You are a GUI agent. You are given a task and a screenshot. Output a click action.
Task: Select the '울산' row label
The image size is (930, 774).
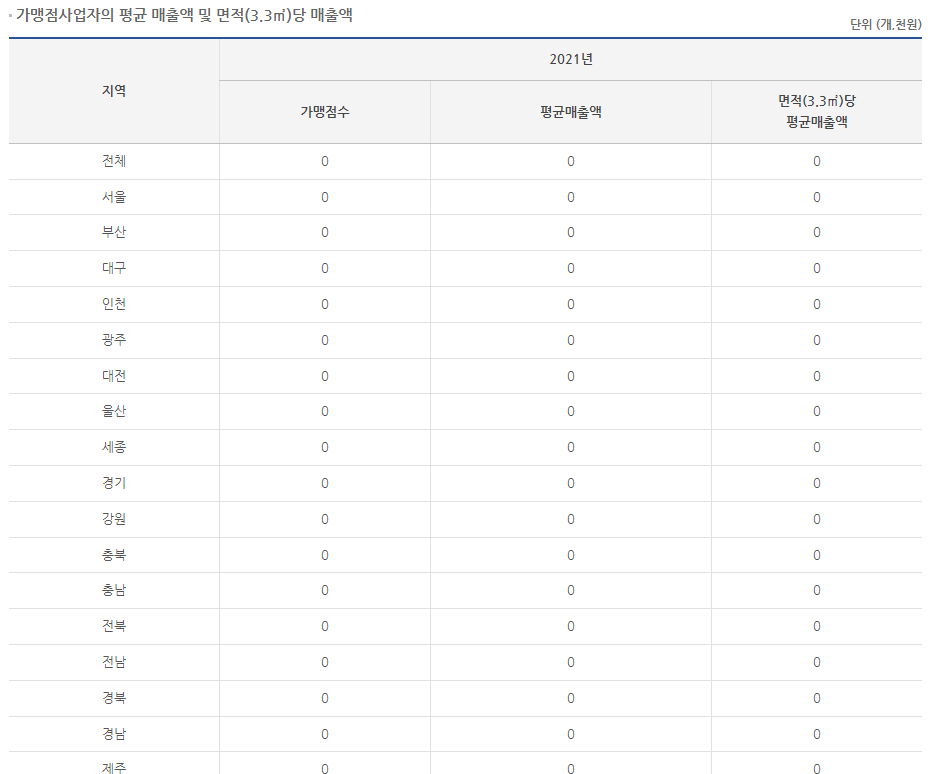(114, 411)
